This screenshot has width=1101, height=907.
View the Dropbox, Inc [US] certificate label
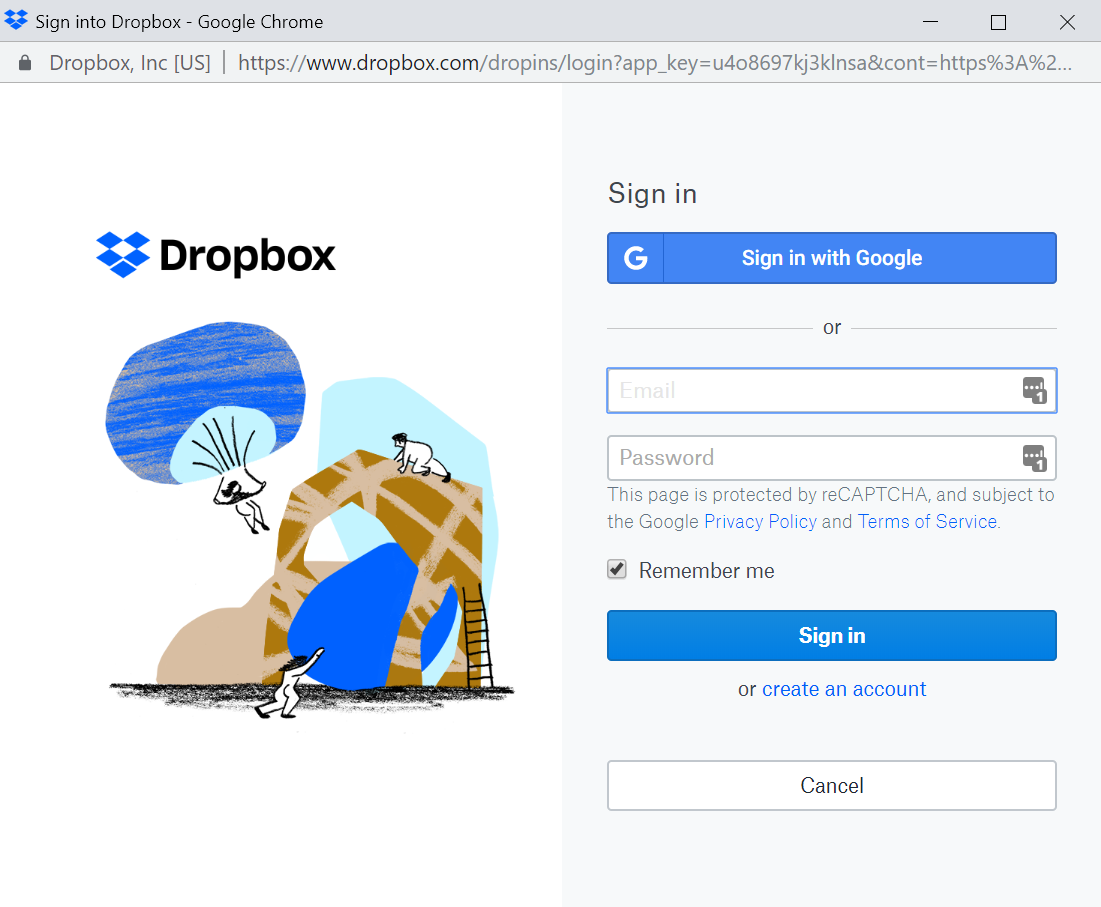click(130, 63)
